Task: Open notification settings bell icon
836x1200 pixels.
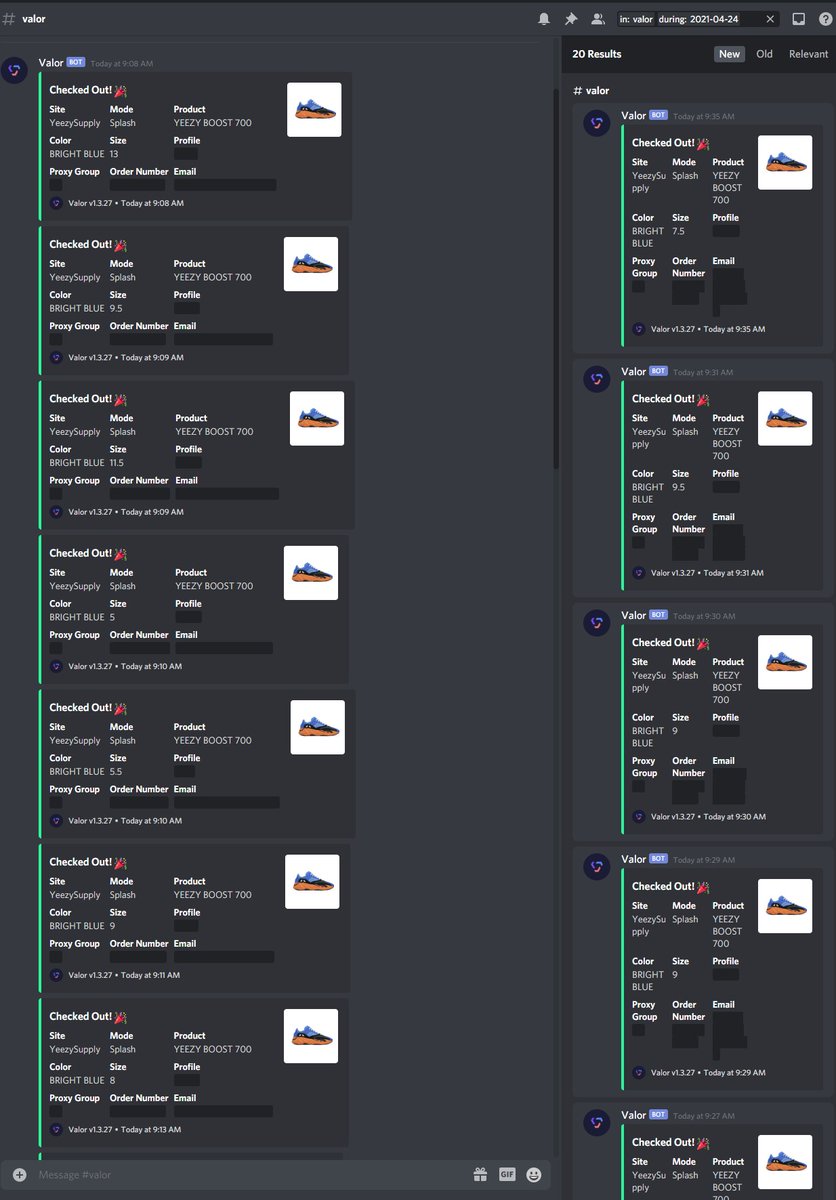Action: (544, 19)
